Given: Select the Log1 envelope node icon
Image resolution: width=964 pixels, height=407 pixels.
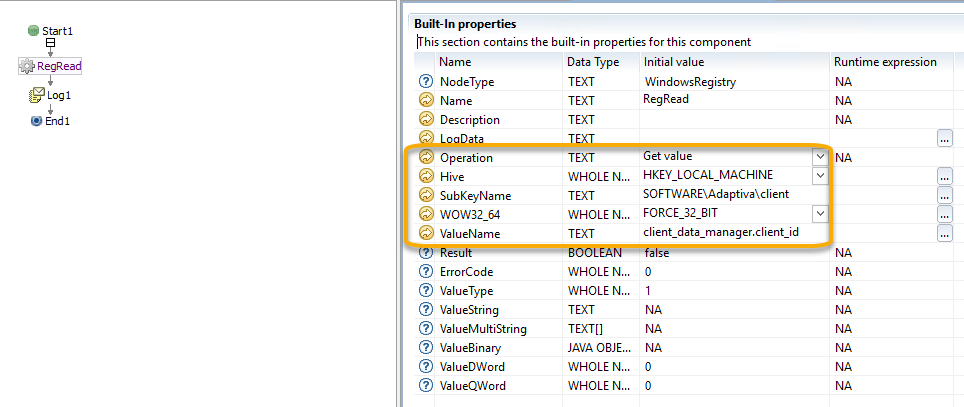Looking at the screenshot, I should [37, 95].
